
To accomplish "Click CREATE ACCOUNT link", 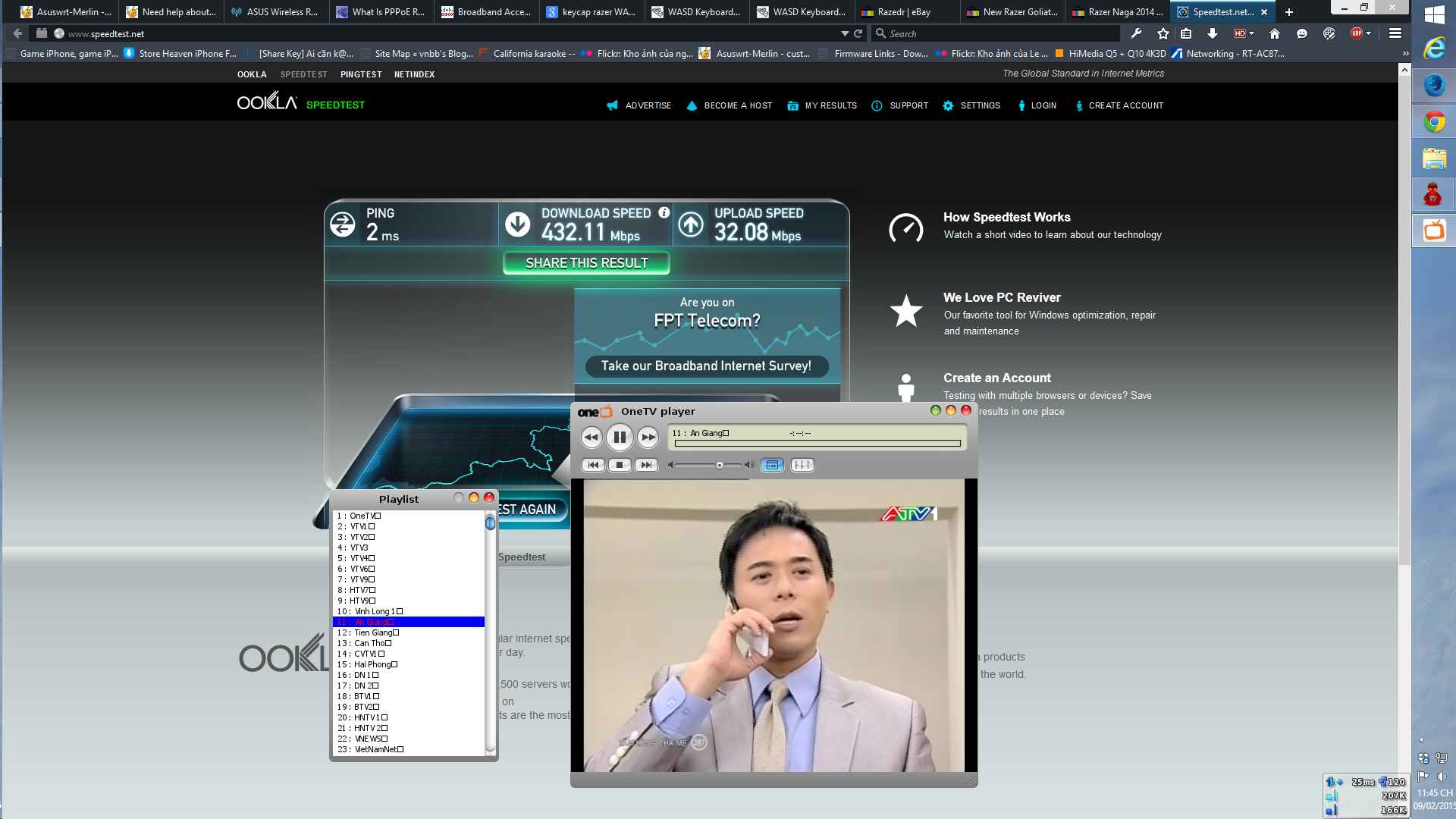I will pyautogui.click(x=1119, y=106).
